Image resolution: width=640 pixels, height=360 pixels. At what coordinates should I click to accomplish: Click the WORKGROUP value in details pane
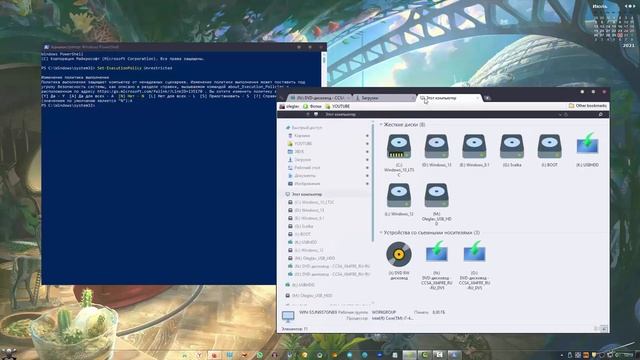(x=384, y=312)
